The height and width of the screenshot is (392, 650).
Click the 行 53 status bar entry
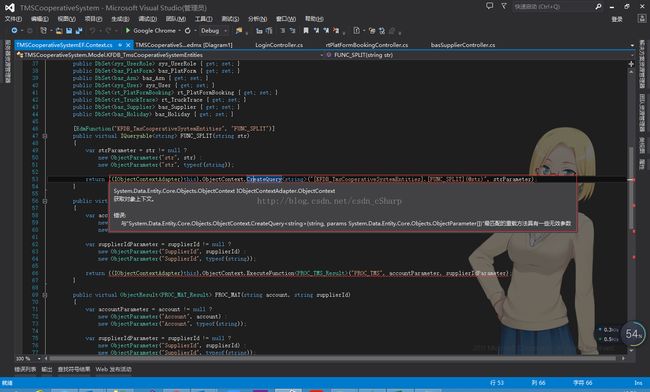coord(497,382)
